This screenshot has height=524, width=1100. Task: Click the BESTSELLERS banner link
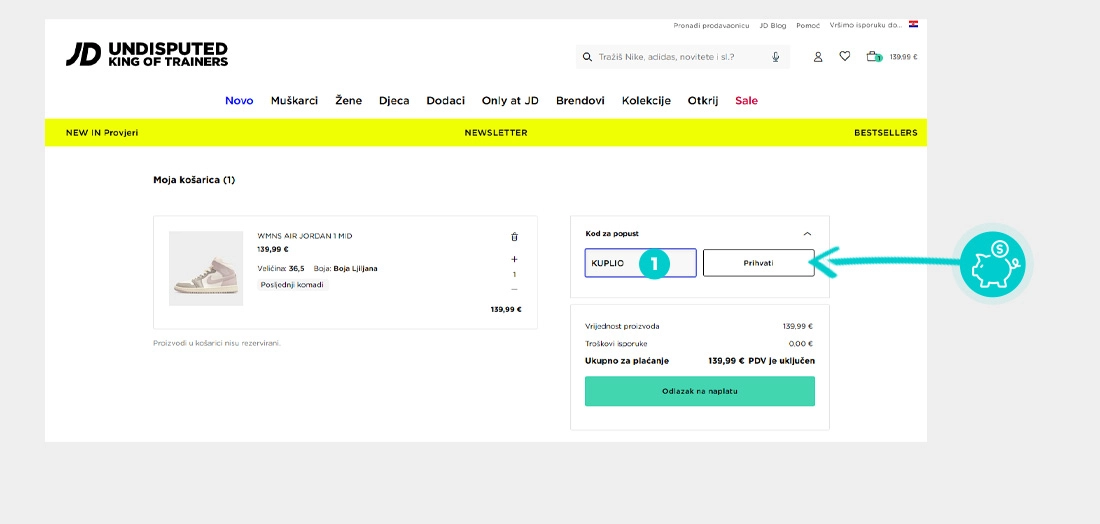[885, 133]
